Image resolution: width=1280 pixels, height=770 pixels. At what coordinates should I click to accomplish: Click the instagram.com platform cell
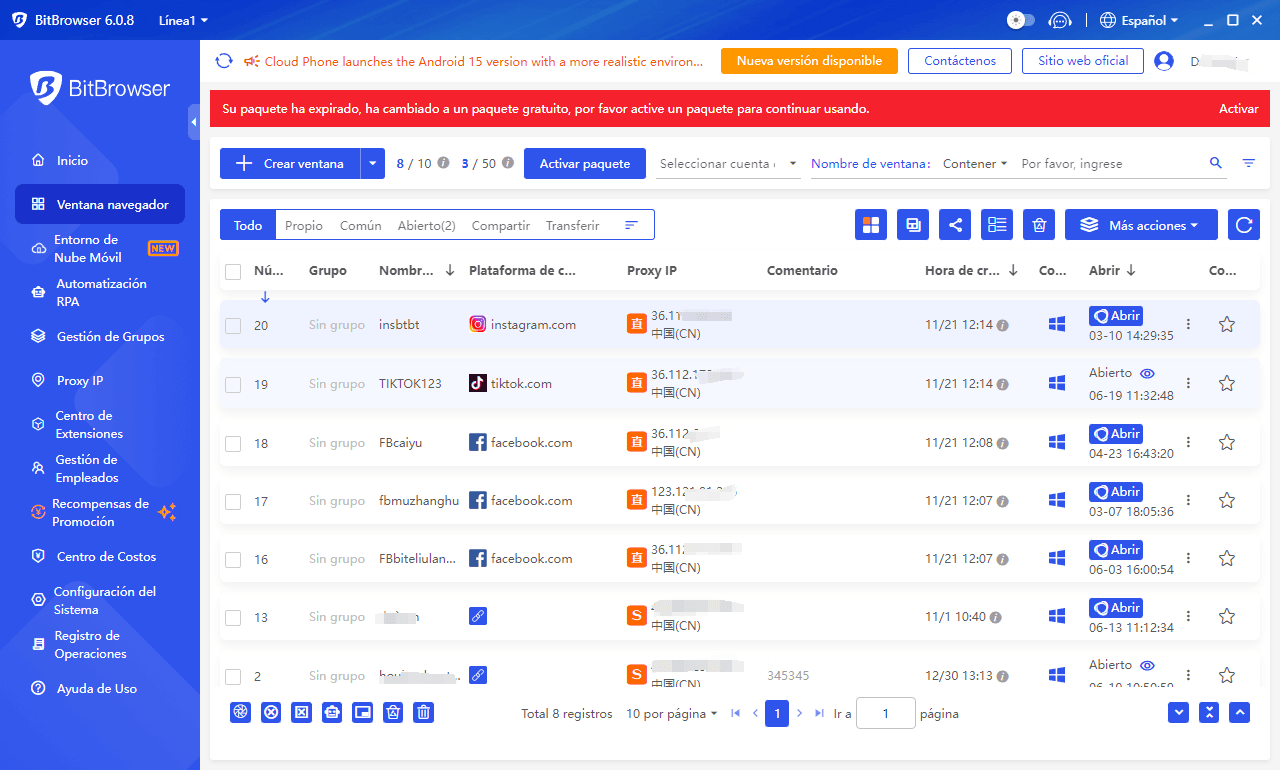[522, 324]
